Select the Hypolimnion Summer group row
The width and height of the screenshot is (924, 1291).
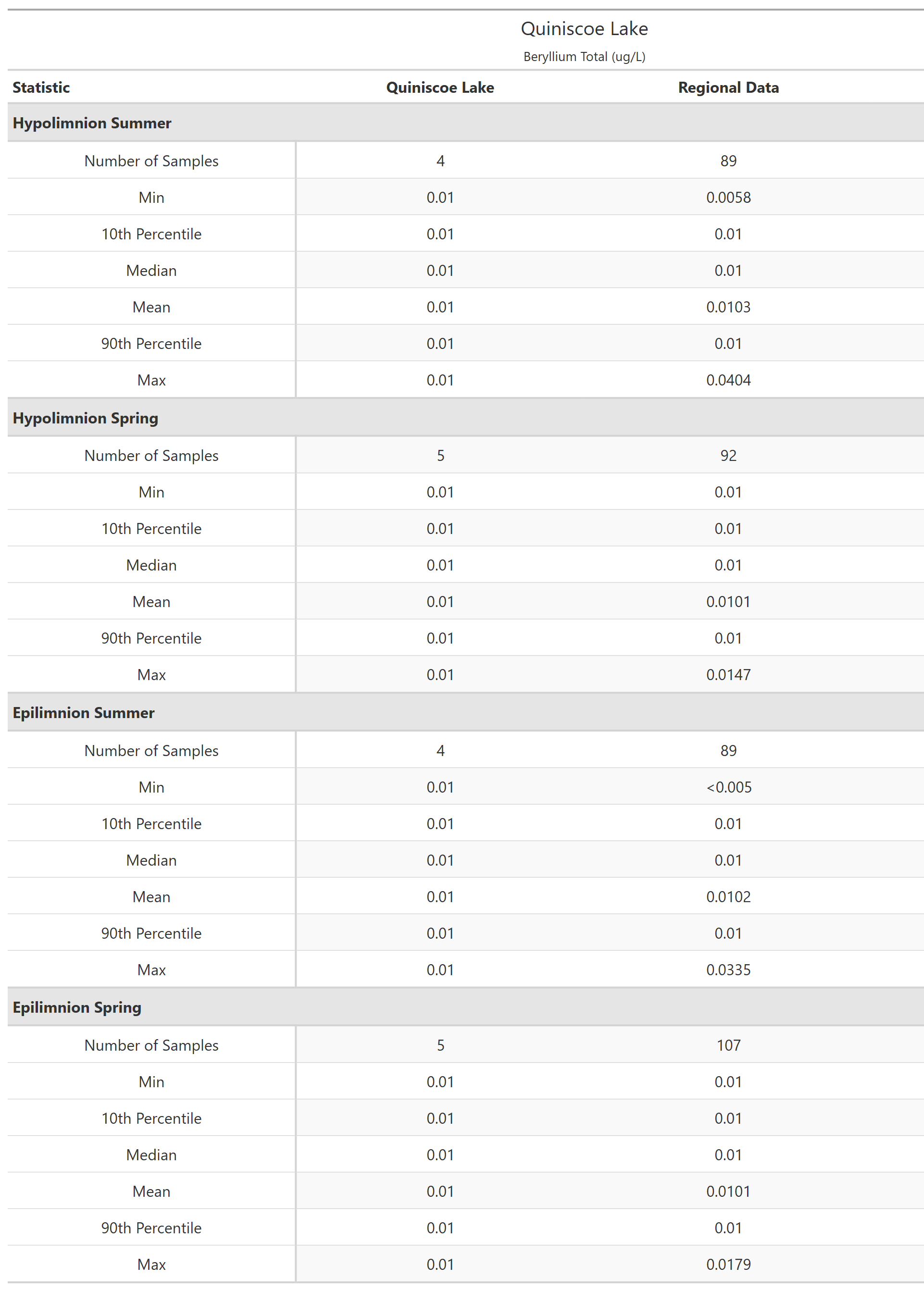(x=92, y=123)
